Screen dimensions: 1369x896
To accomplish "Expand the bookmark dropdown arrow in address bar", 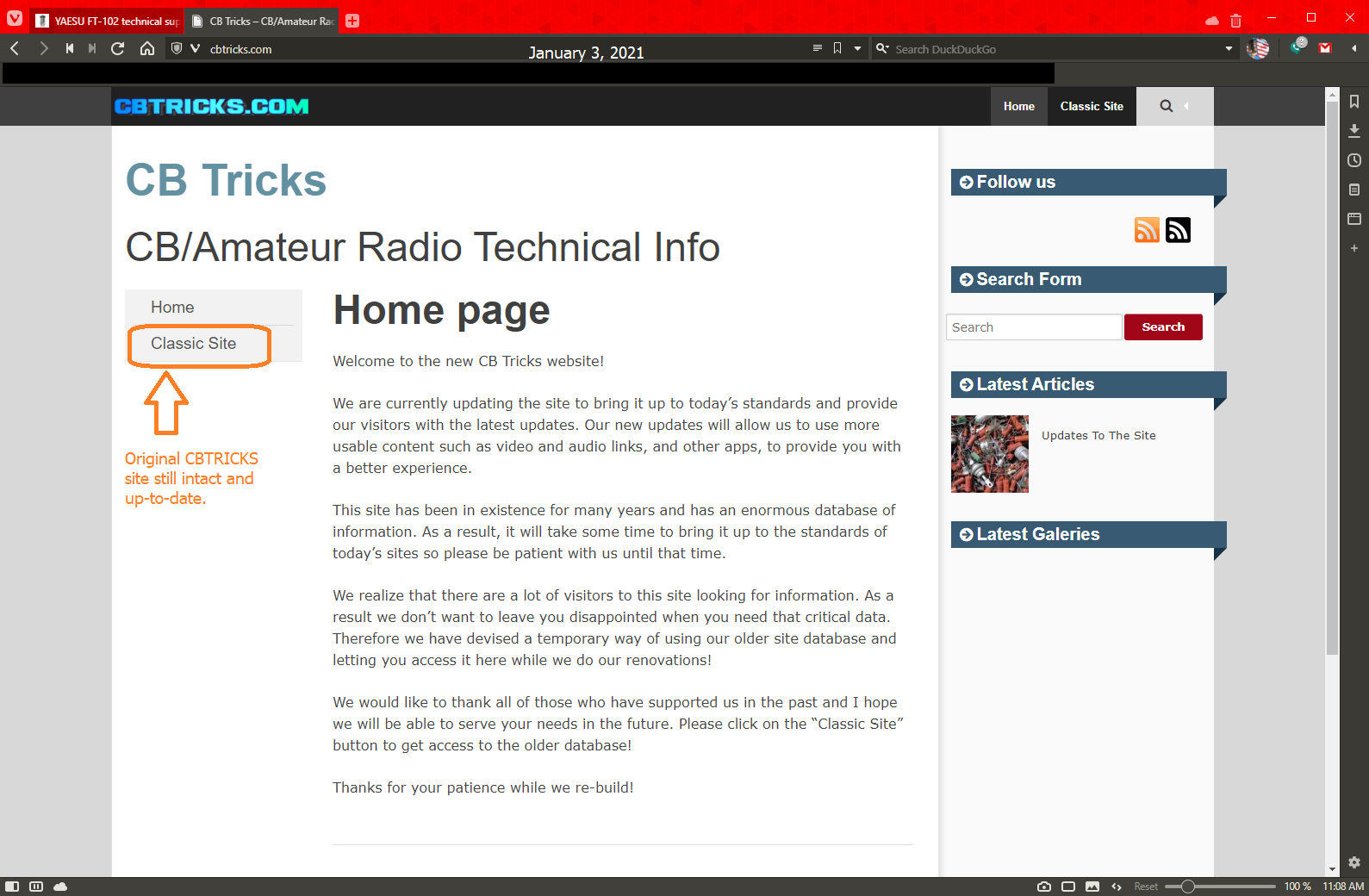I will tap(857, 48).
